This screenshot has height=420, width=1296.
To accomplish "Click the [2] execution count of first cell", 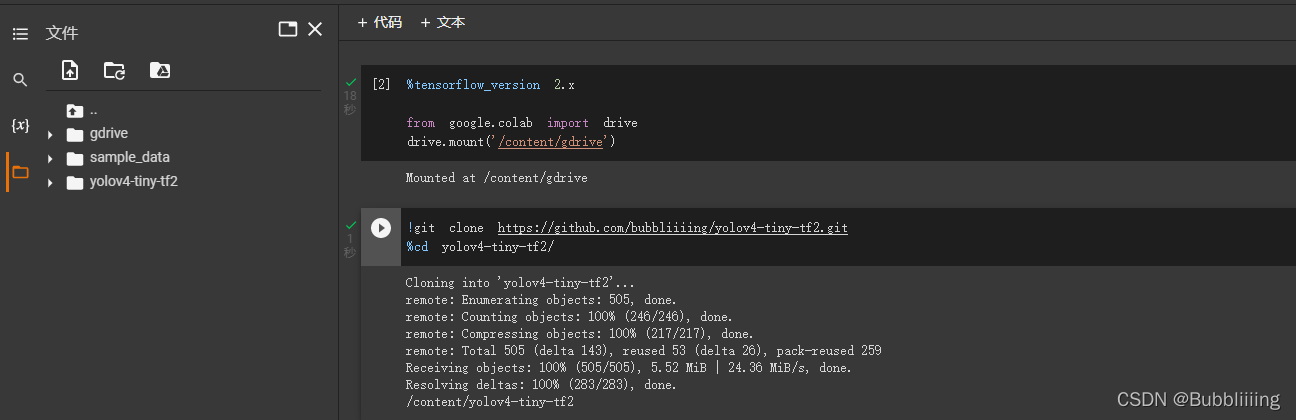I will click(381, 85).
